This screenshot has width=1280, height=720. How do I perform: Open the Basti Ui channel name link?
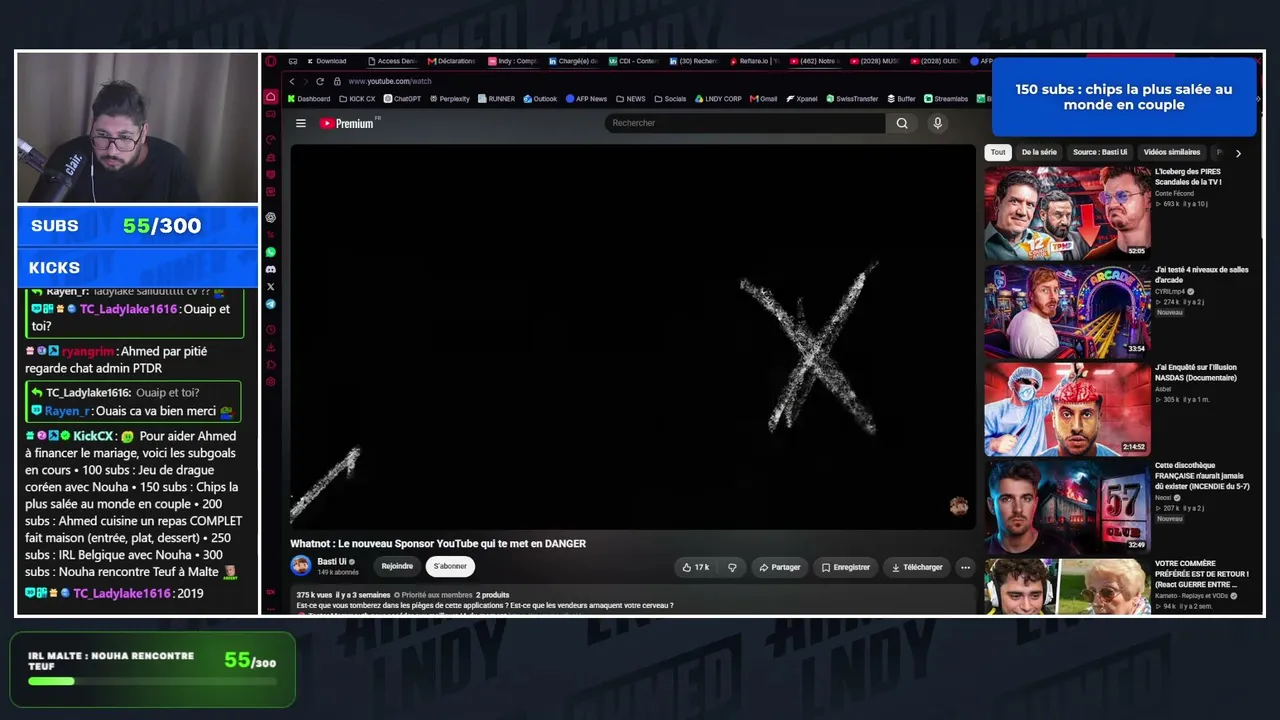pos(332,562)
